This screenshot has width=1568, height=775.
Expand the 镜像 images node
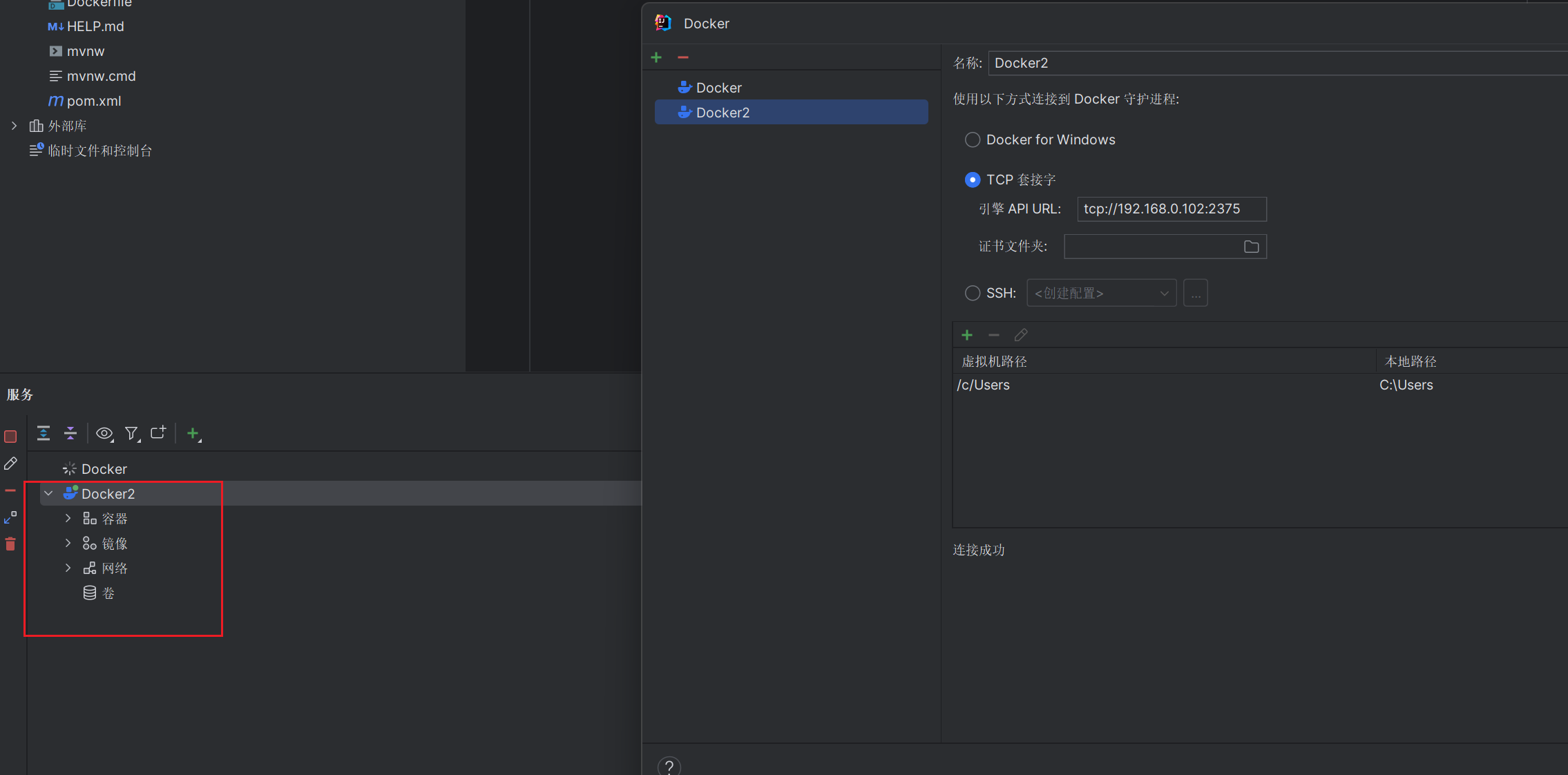click(x=68, y=543)
